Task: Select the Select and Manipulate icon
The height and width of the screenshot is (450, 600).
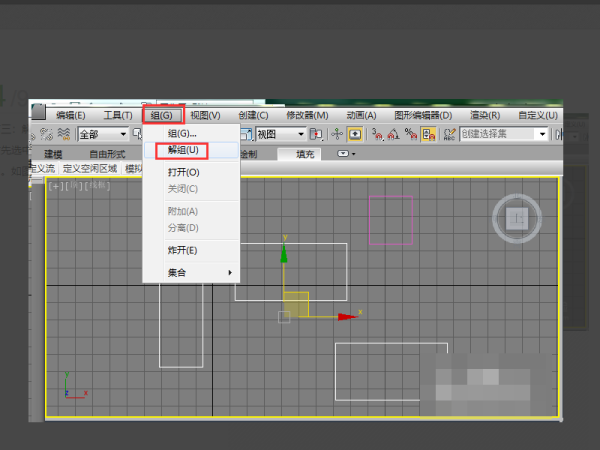Action: point(337,134)
